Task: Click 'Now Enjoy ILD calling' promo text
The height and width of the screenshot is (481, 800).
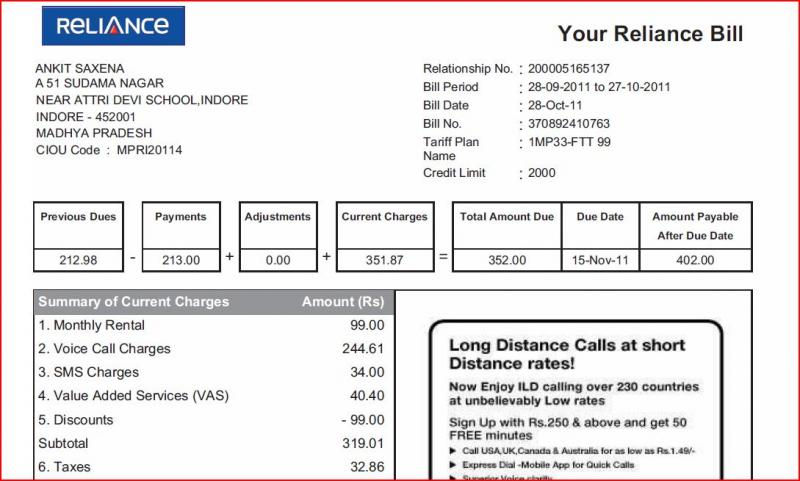Action: coord(574,394)
